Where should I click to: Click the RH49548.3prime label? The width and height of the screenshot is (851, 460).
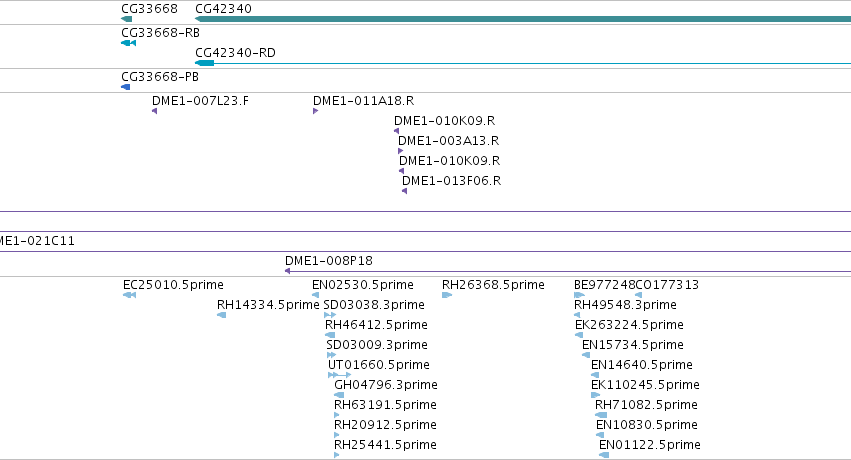click(625, 305)
